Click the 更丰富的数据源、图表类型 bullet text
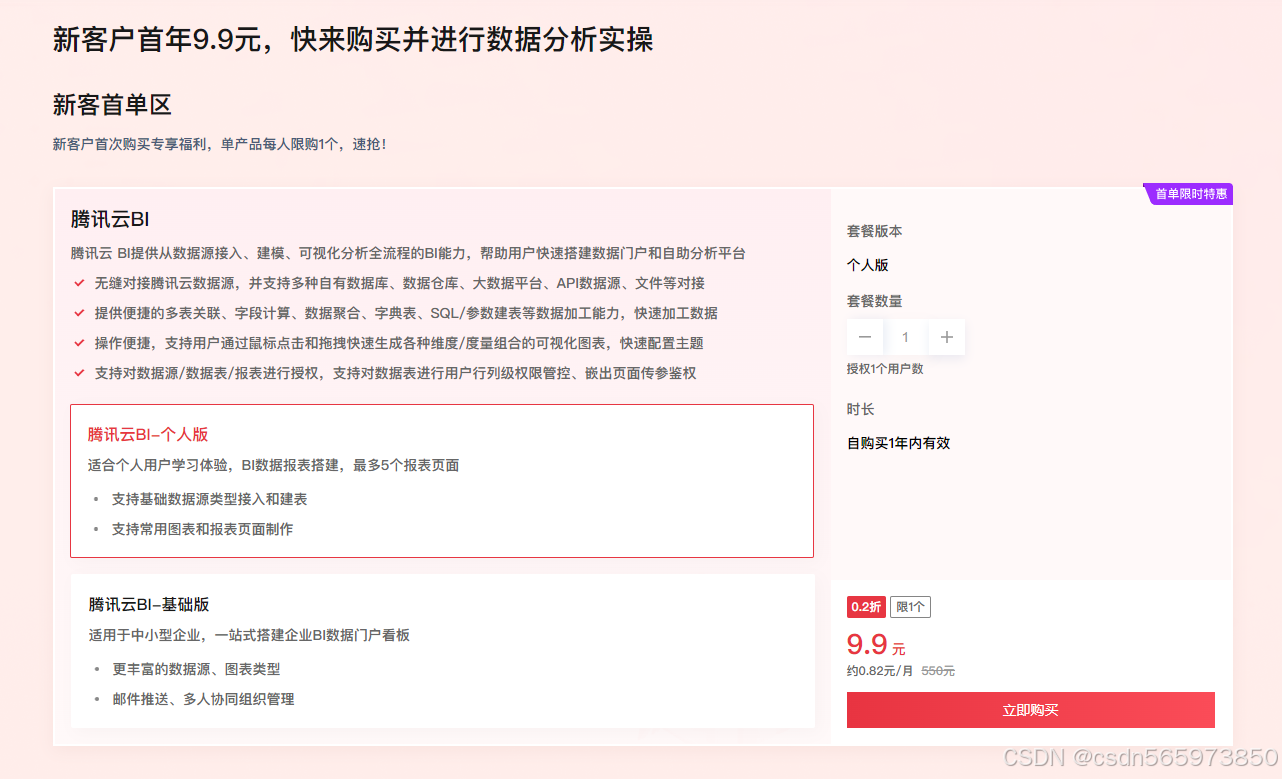Image resolution: width=1282 pixels, height=779 pixels. point(196,669)
